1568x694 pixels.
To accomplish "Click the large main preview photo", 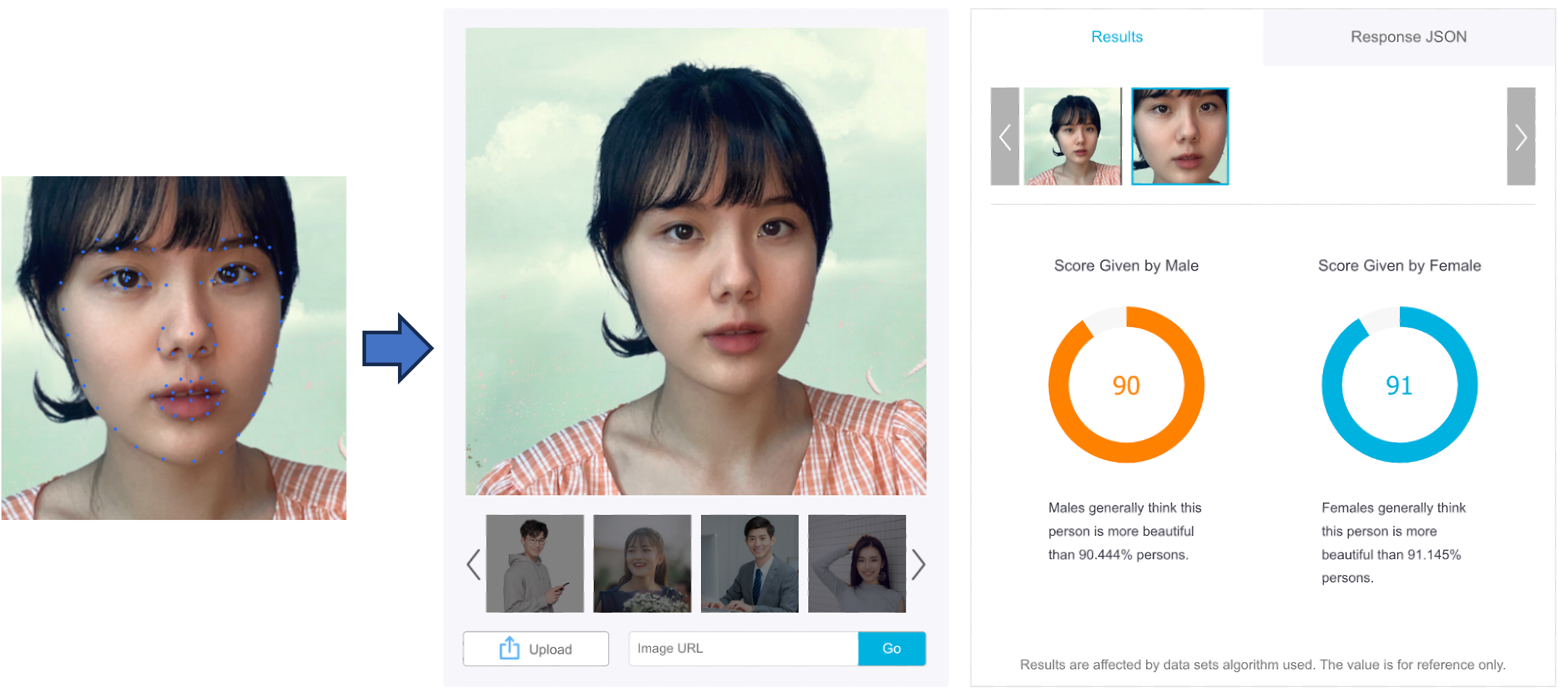I will pos(696,261).
